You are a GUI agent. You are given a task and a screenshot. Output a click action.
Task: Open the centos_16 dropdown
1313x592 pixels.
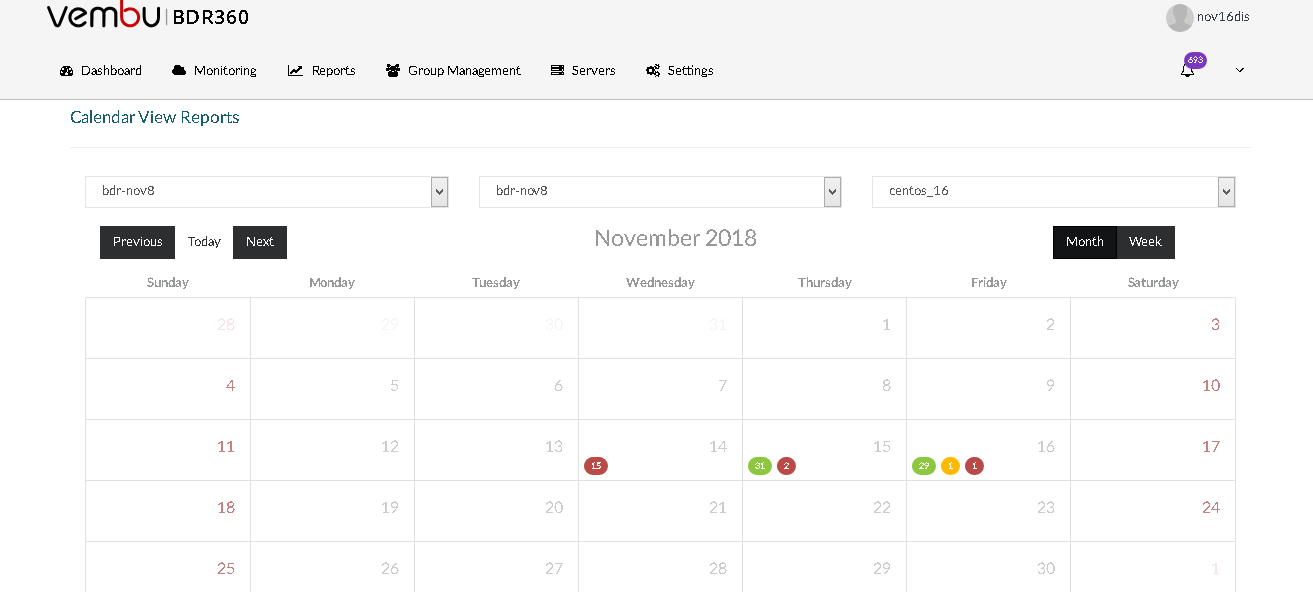(1054, 191)
